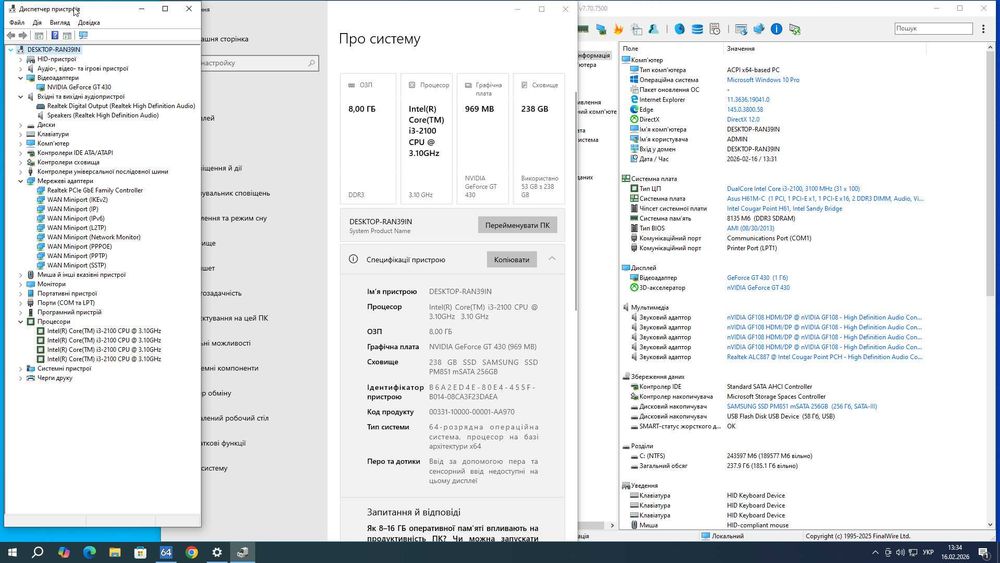Select Порти (COM та LPT) category
Viewport: 1000px width, 563px height.
click(x=66, y=303)
